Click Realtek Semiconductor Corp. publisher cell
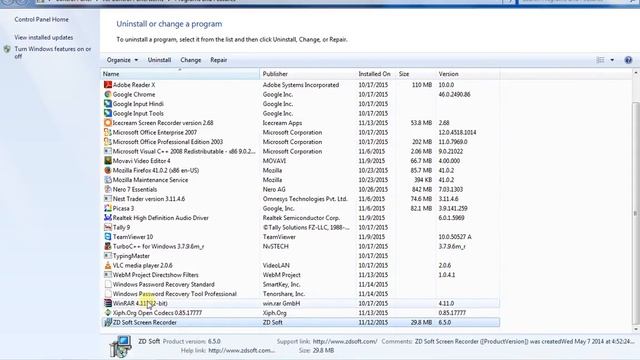 coord(301,218)
